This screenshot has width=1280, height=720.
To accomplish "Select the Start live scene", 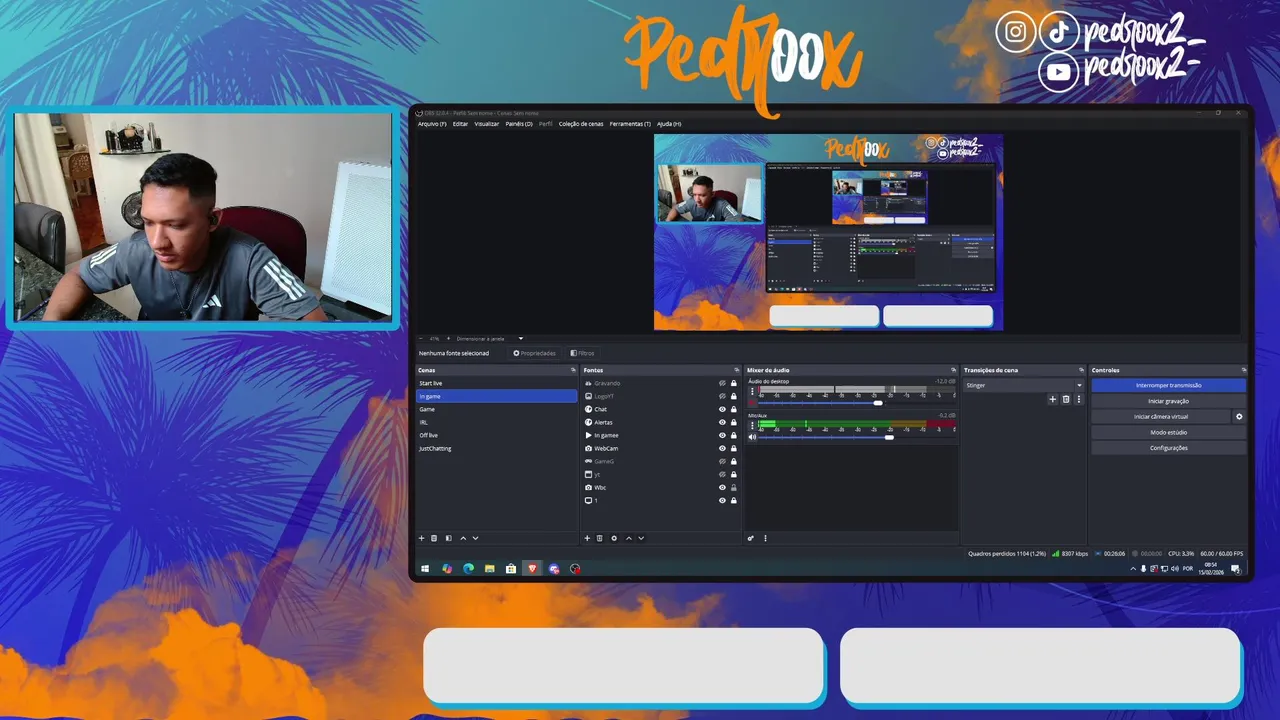I will pos(496,383).
